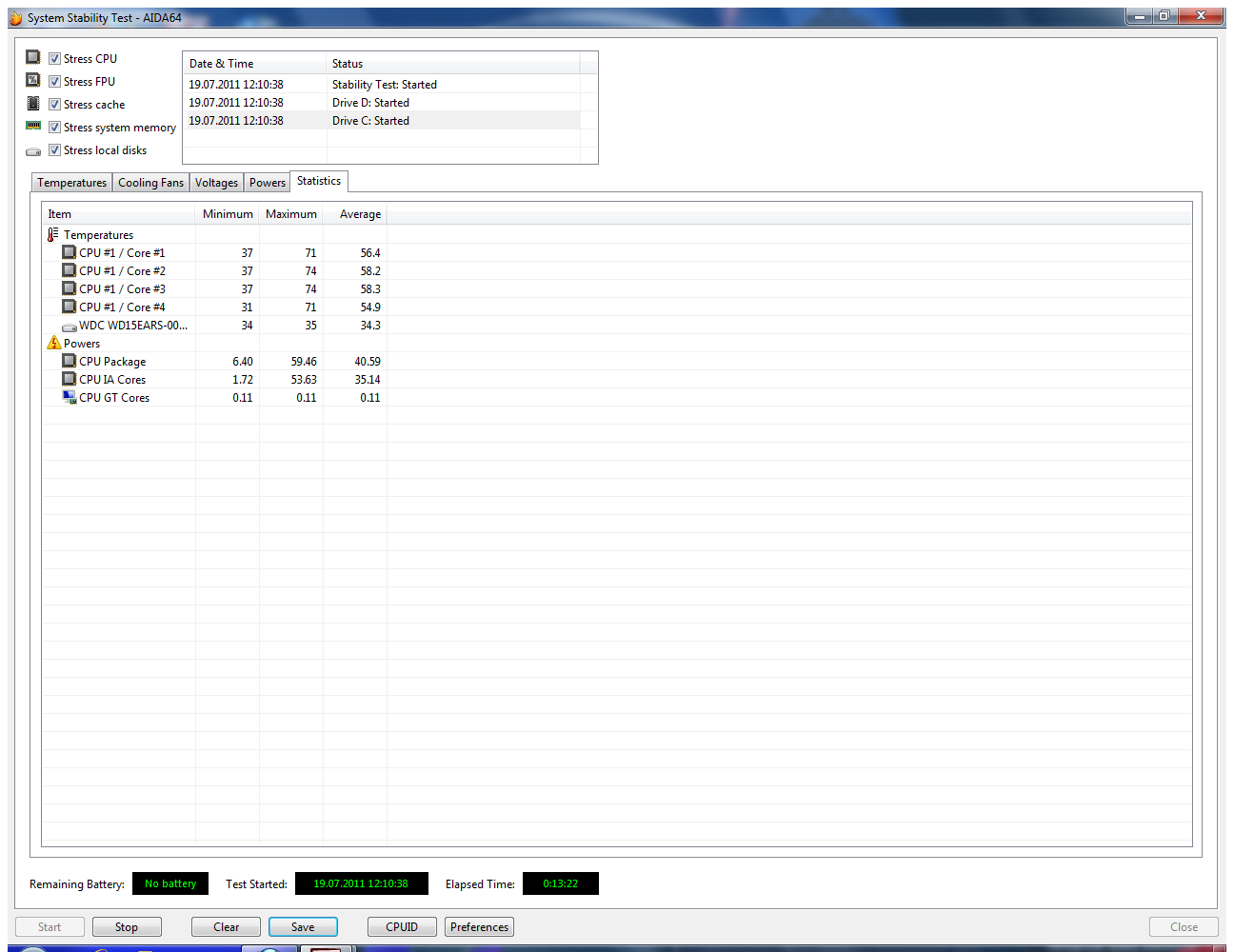The height and width of the screenshot is (952, 1234).
Task: Click the warning triangle icon of Powers group
Action: (x=53, y=343)
